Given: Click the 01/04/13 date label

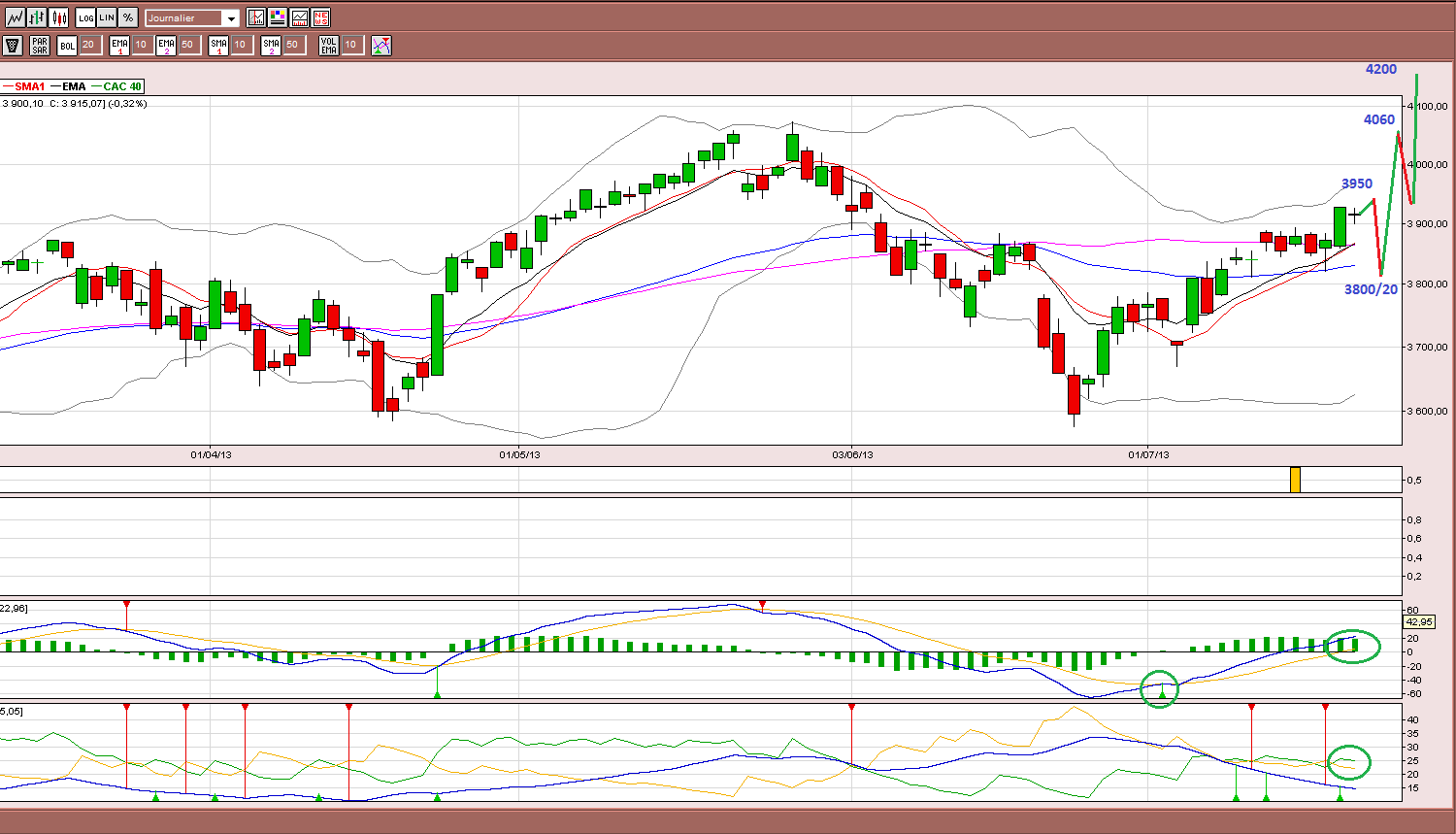Looking at the screenshot, I should click(211, 454).
